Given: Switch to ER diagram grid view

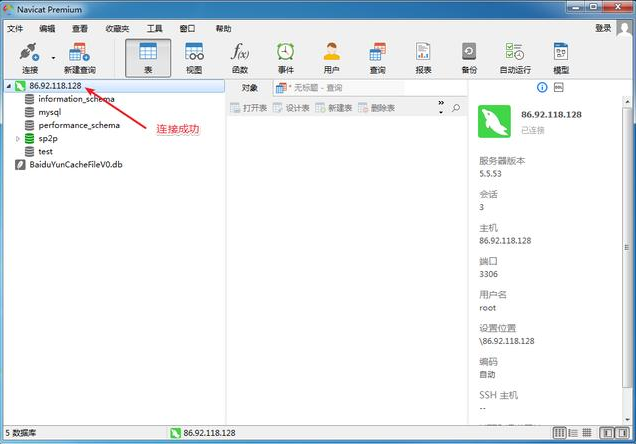Looking at the screenshot, I should coord(587,433).
